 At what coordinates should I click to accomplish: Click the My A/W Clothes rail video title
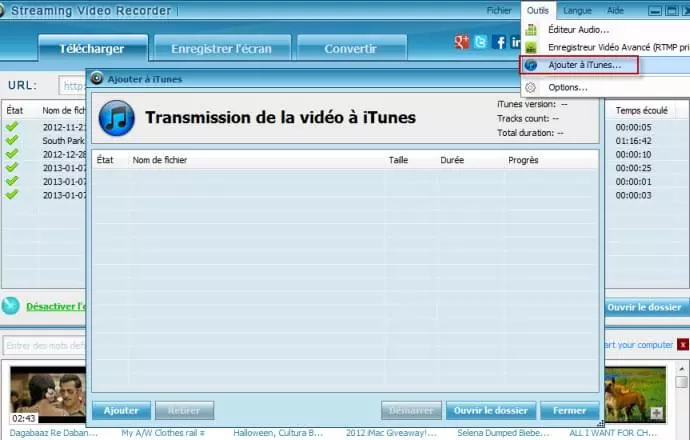click(163, 433)
